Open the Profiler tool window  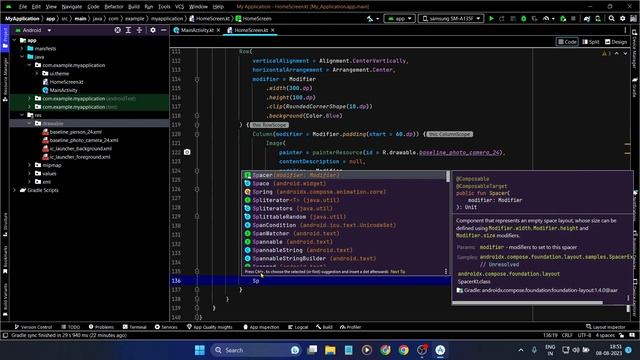(x=351, y=327)
